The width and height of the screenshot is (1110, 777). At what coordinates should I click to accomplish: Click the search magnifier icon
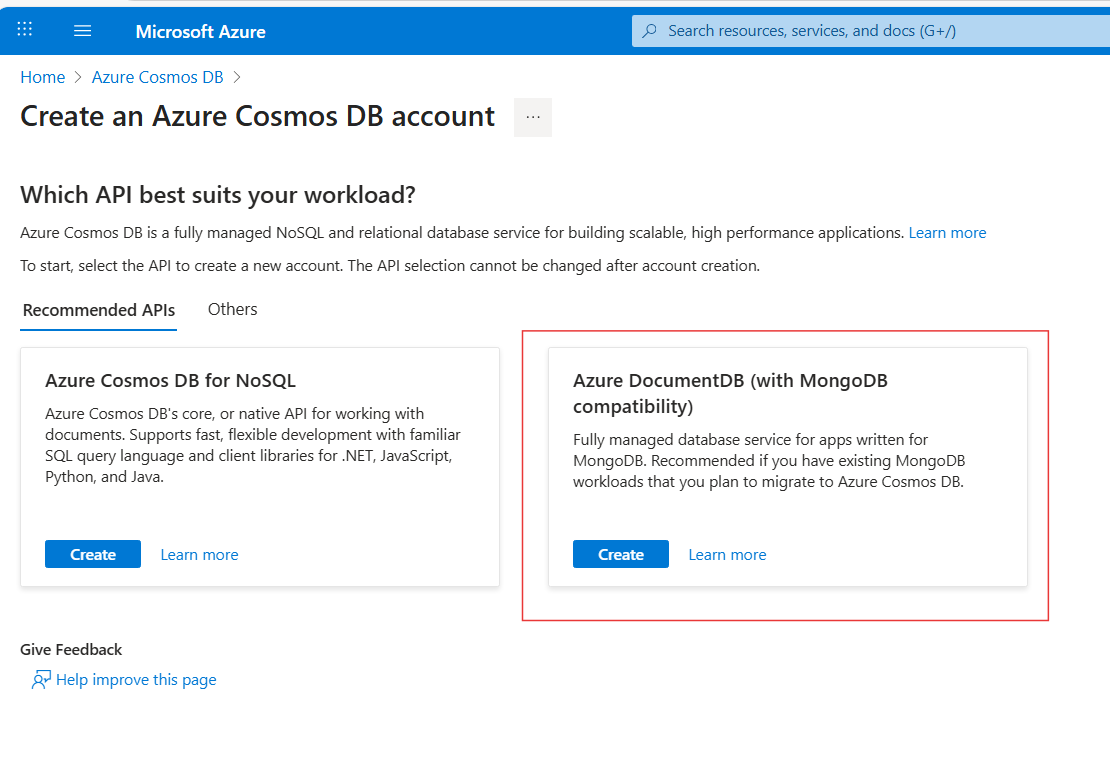point(650,31)
